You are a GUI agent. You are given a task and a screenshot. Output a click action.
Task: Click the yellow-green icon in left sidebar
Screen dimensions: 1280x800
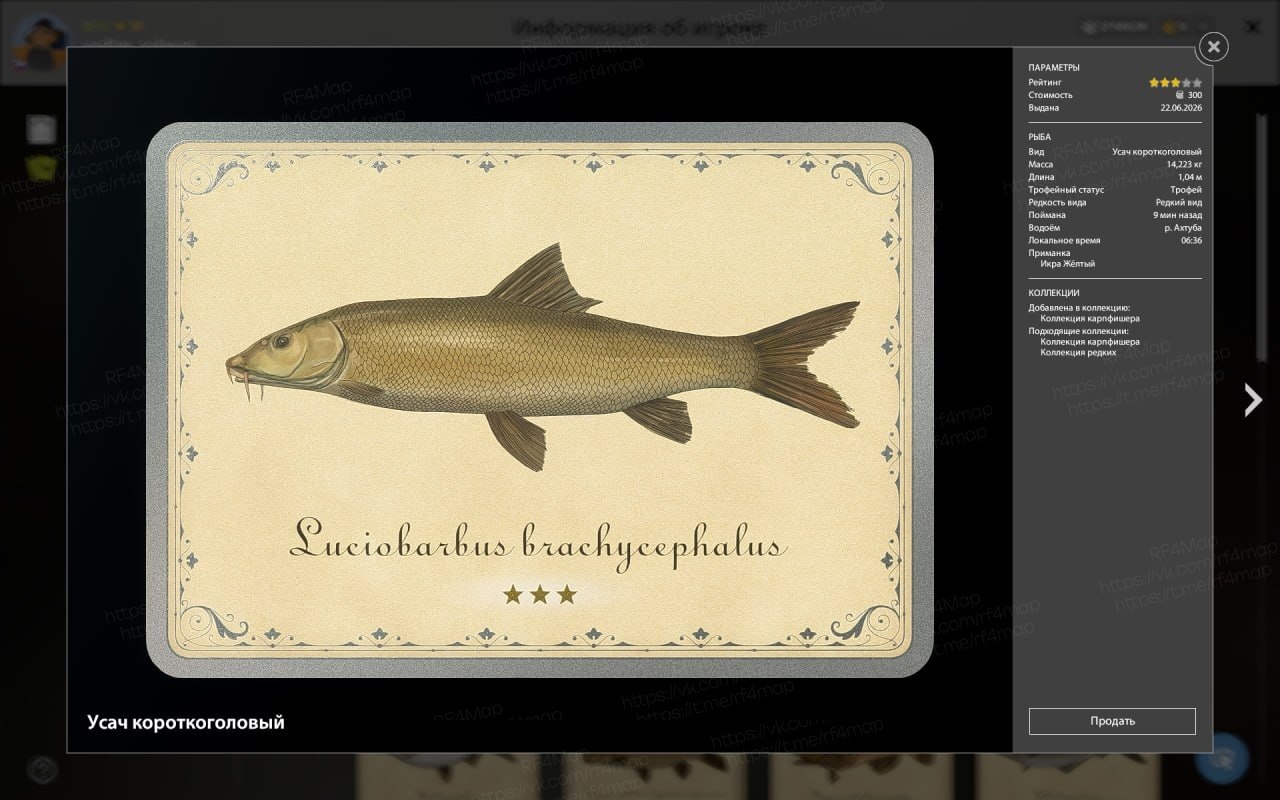tap(41, 167)
